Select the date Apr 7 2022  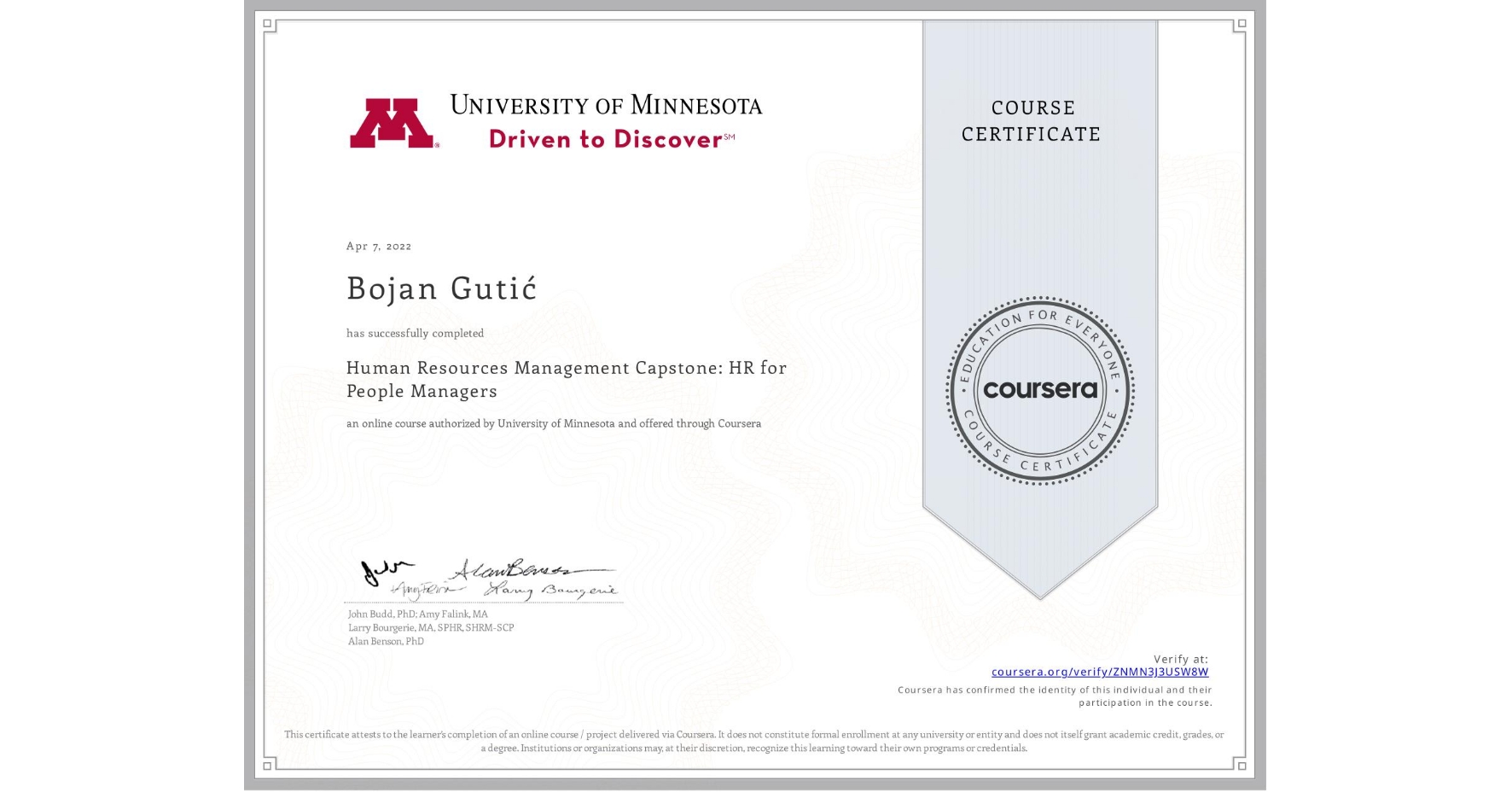tap(378, 246)
